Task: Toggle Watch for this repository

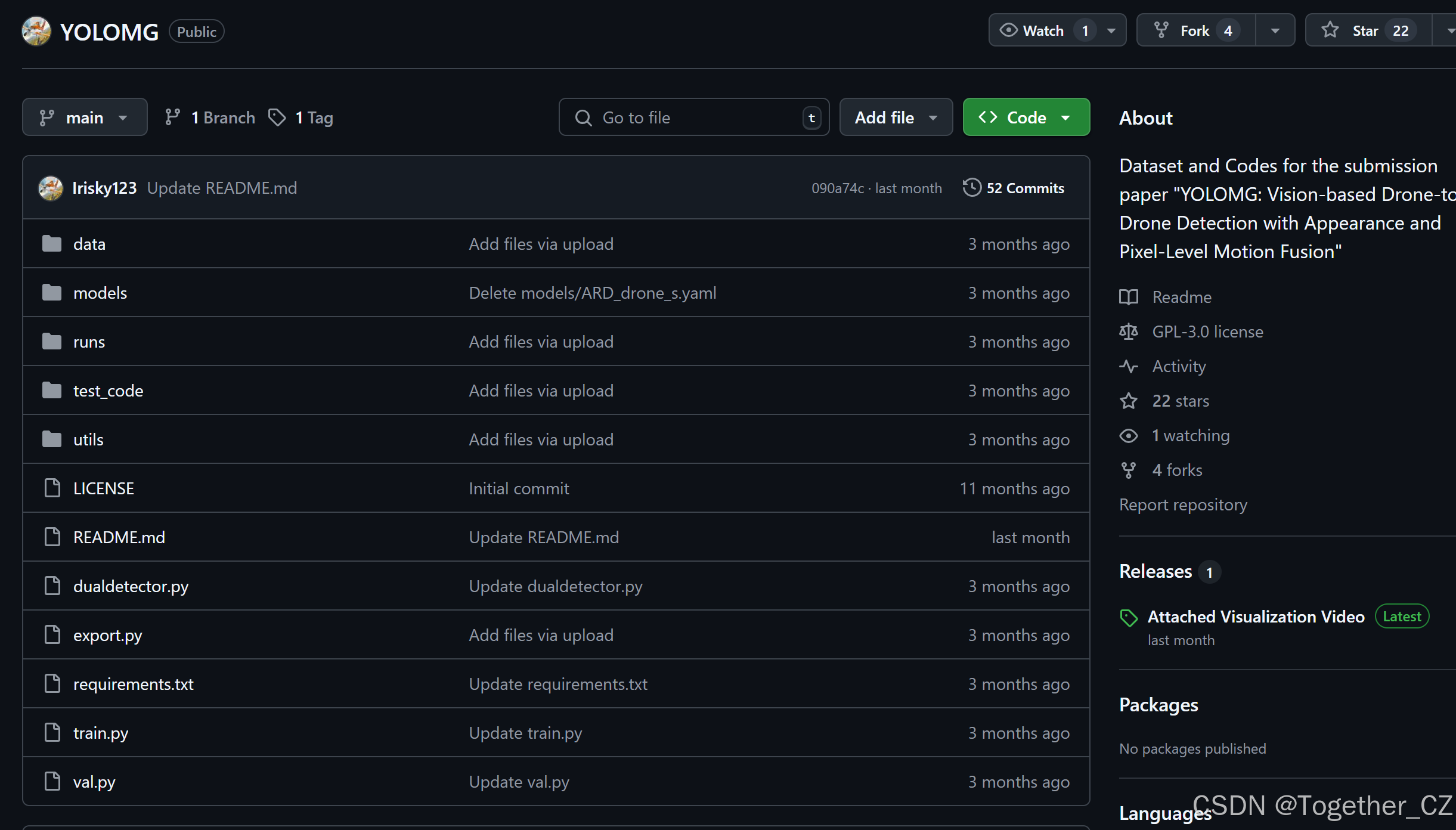Action: point(1043,30)
